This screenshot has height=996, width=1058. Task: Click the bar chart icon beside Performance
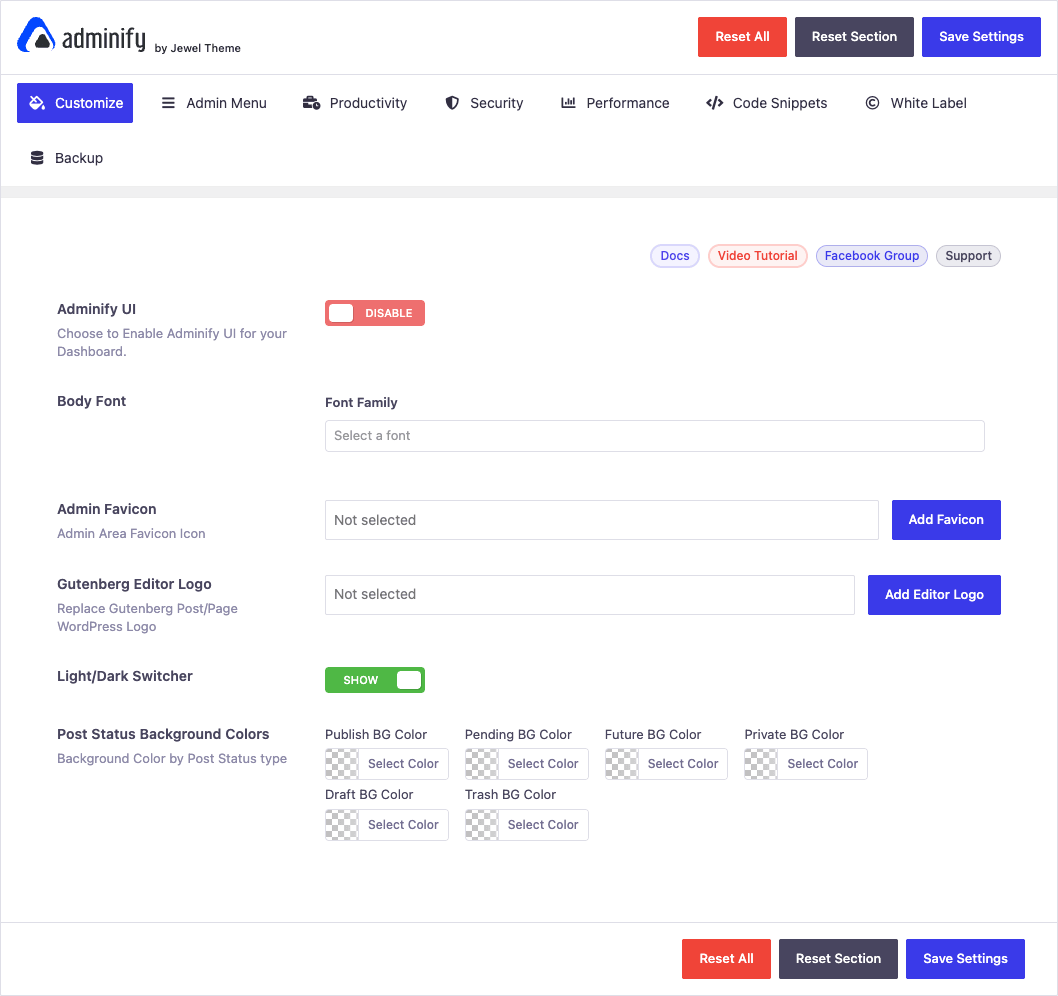pos(568,103)
